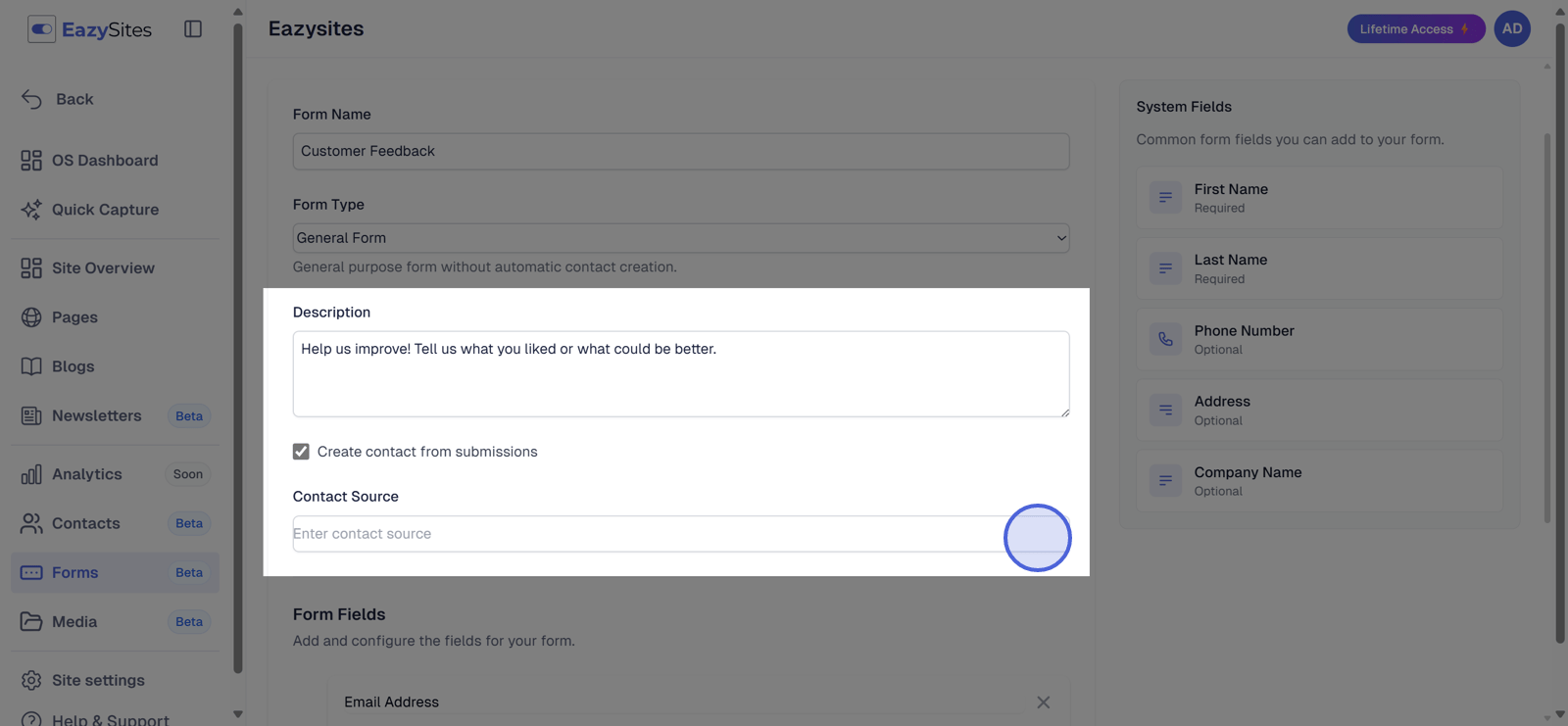The width and height of the screenshot is (1568, 726).
Task: Click the Last Name field icon
Action: coord(1165,268)
